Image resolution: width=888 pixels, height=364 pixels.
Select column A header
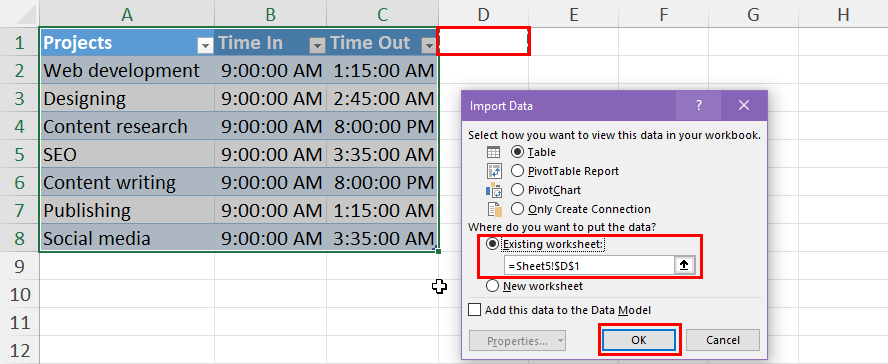(127, 14)
